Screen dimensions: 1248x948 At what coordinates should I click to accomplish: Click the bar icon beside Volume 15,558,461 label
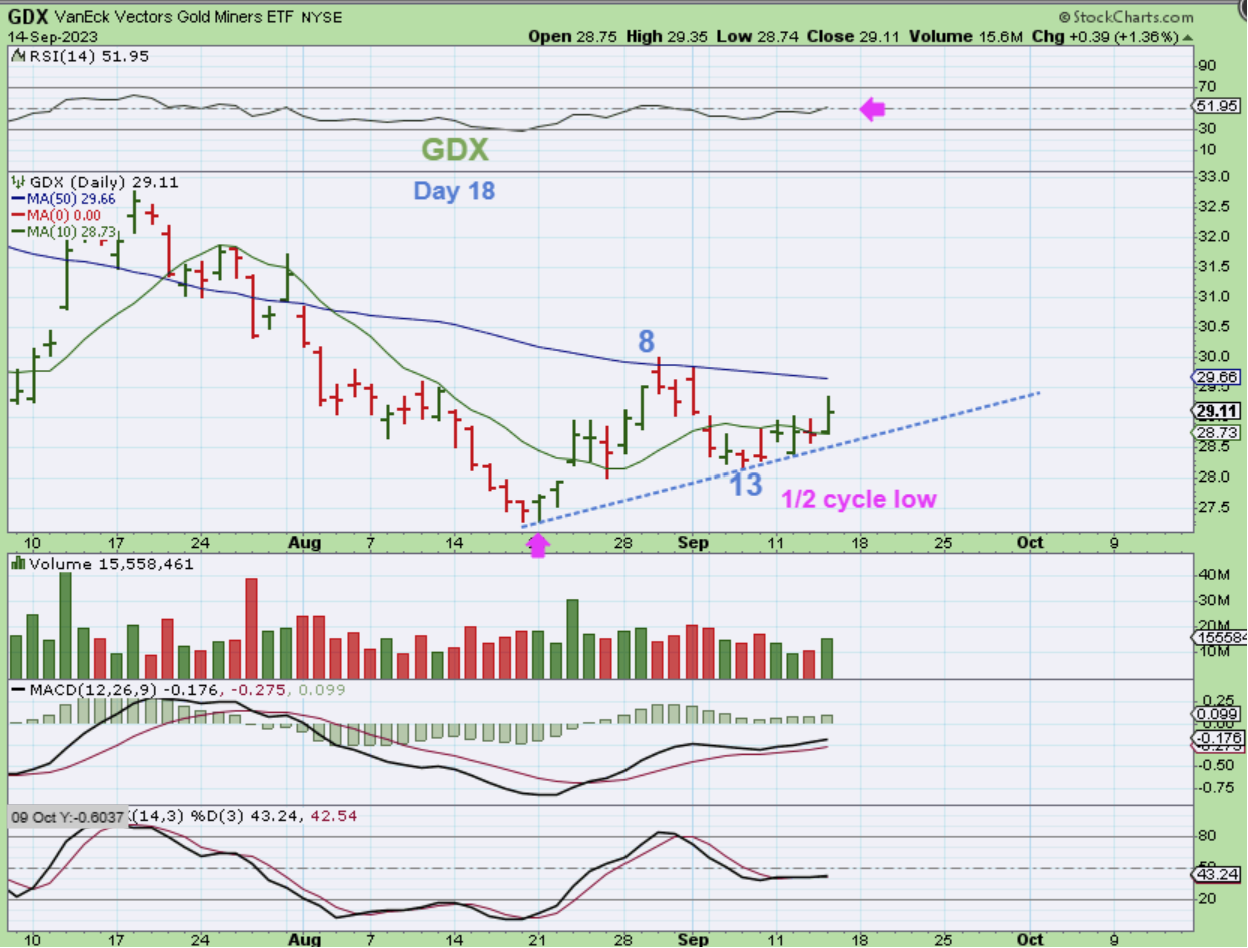(x=19, y=564)
